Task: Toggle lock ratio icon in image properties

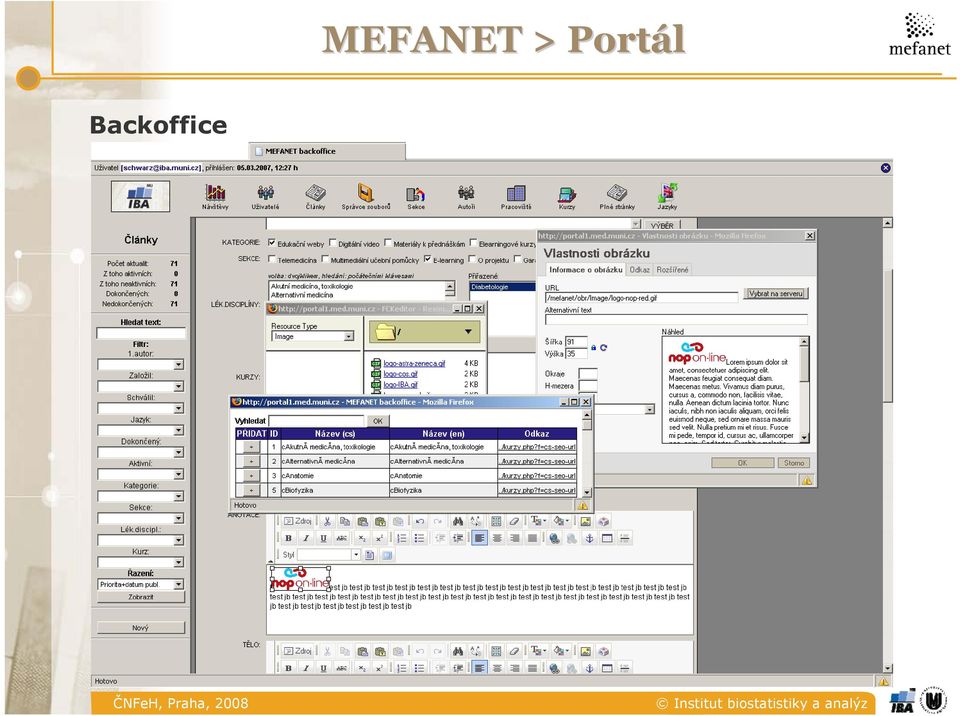Action: click(x=593, y=347)
